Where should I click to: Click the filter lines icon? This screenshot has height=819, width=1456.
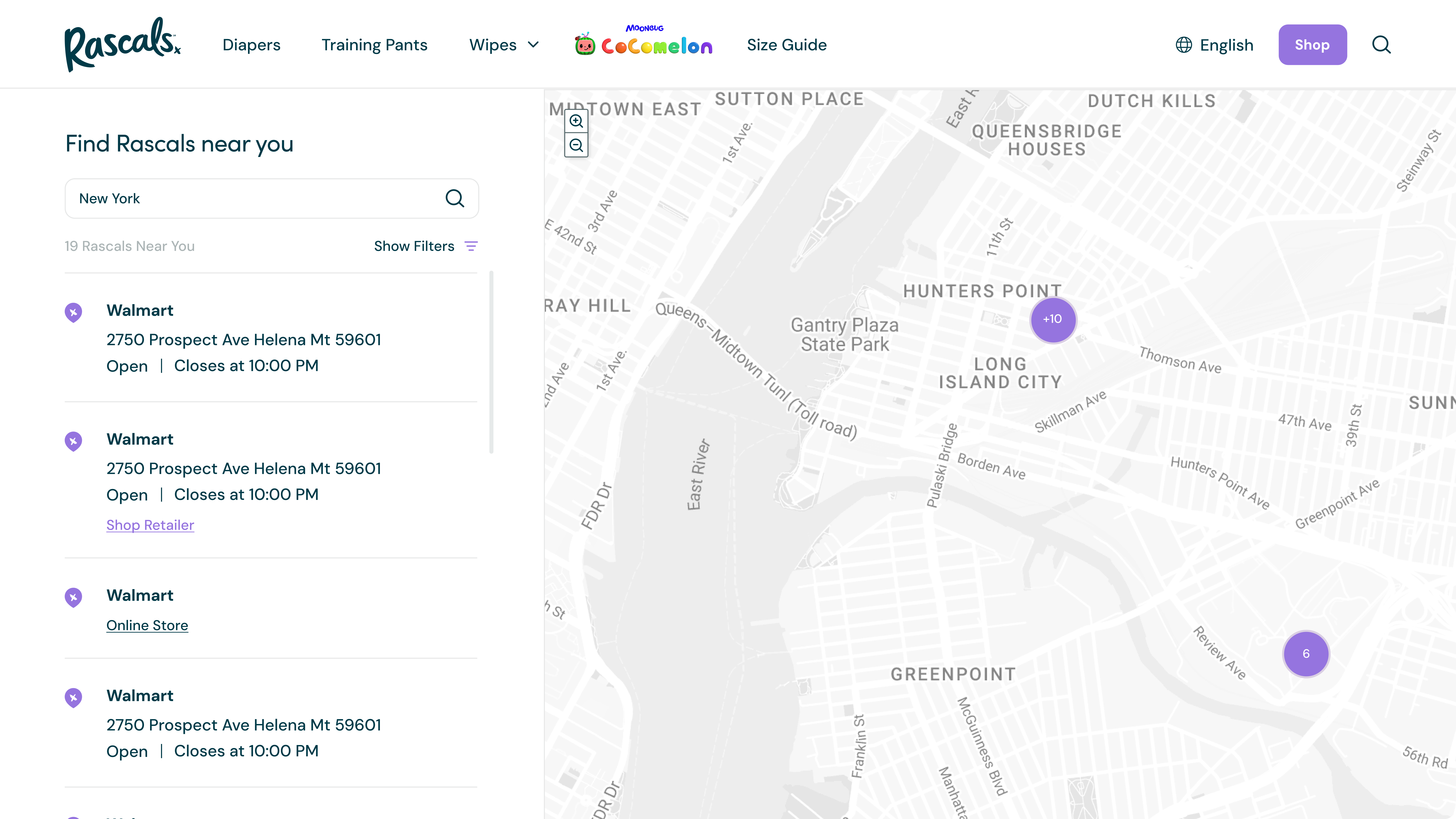[471, 246]
